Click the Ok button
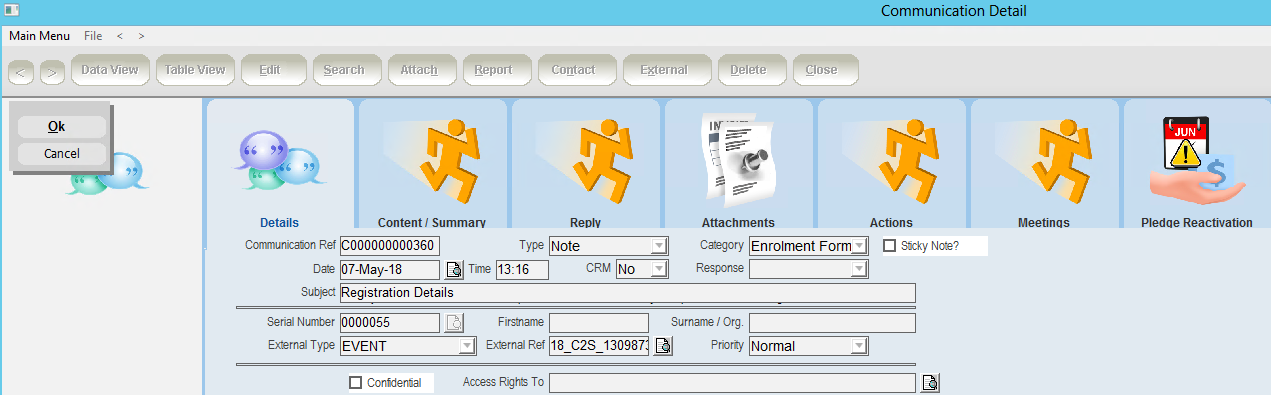 [62, 127]
